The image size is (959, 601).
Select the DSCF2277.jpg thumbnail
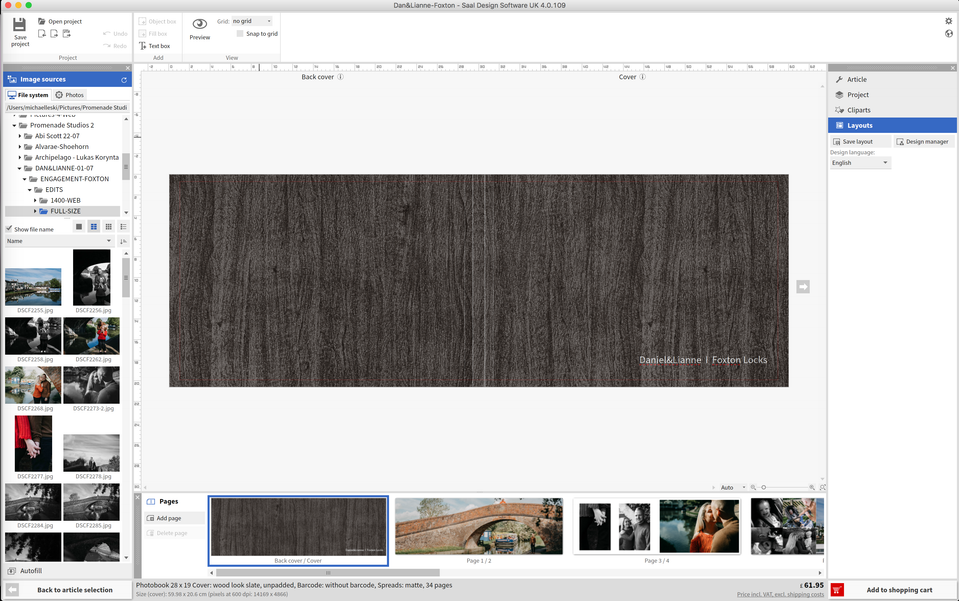(x=33, y=444)
